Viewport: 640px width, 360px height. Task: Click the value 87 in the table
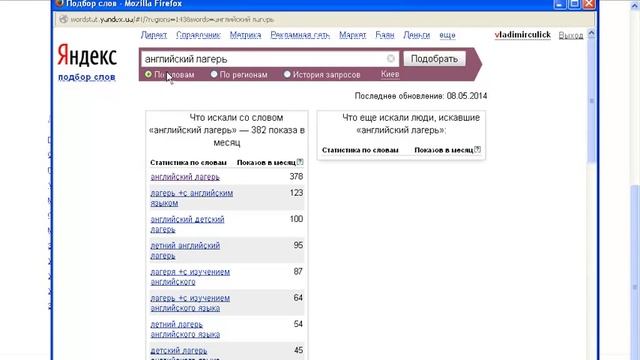pyautogui.click(x=298, y=271)
